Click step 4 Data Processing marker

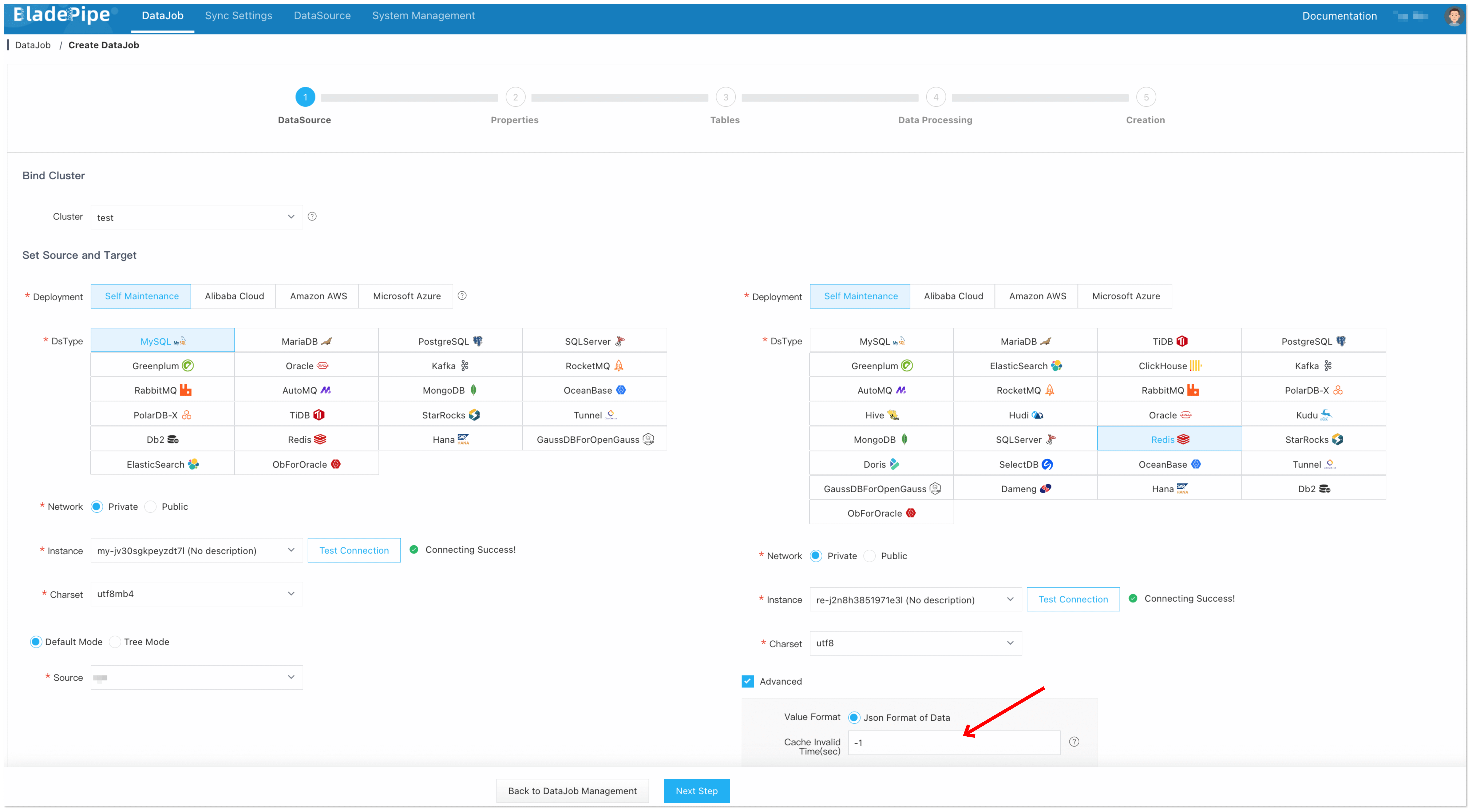pyautogui.click(x=936, y=97)
